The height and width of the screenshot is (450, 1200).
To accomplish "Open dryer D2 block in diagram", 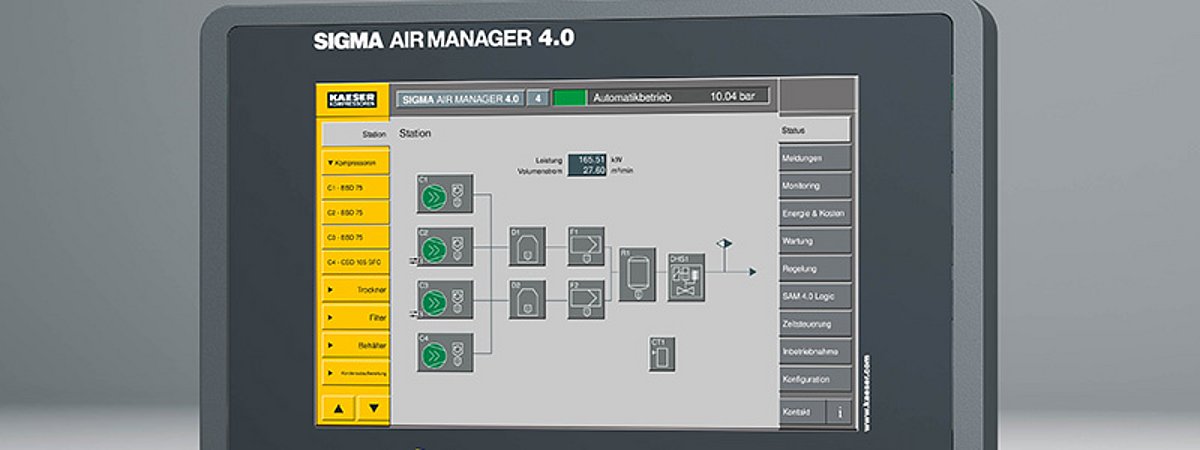I will pyautogui.click(x=527, y=299).
